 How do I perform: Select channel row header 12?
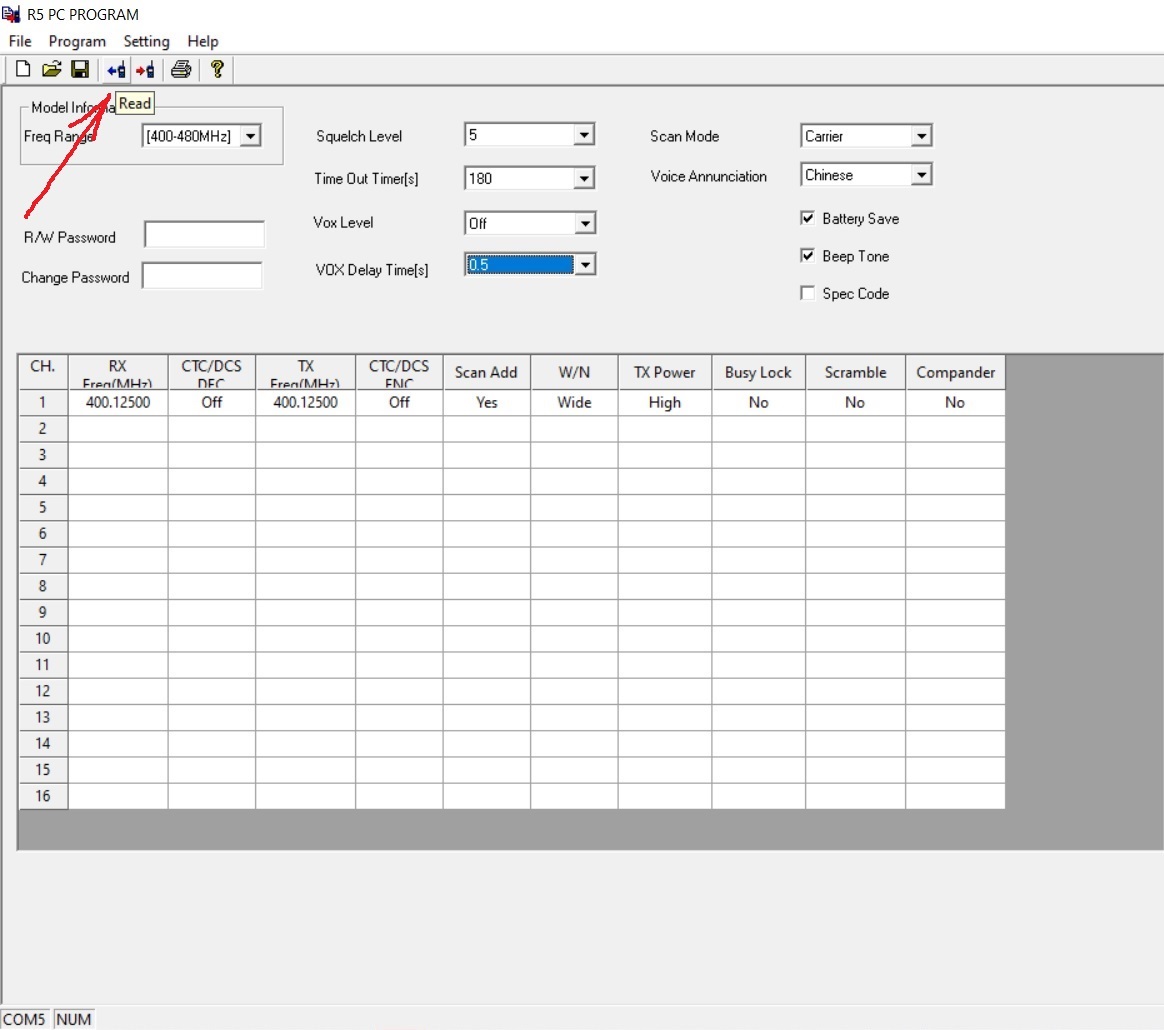click(43, 691)
